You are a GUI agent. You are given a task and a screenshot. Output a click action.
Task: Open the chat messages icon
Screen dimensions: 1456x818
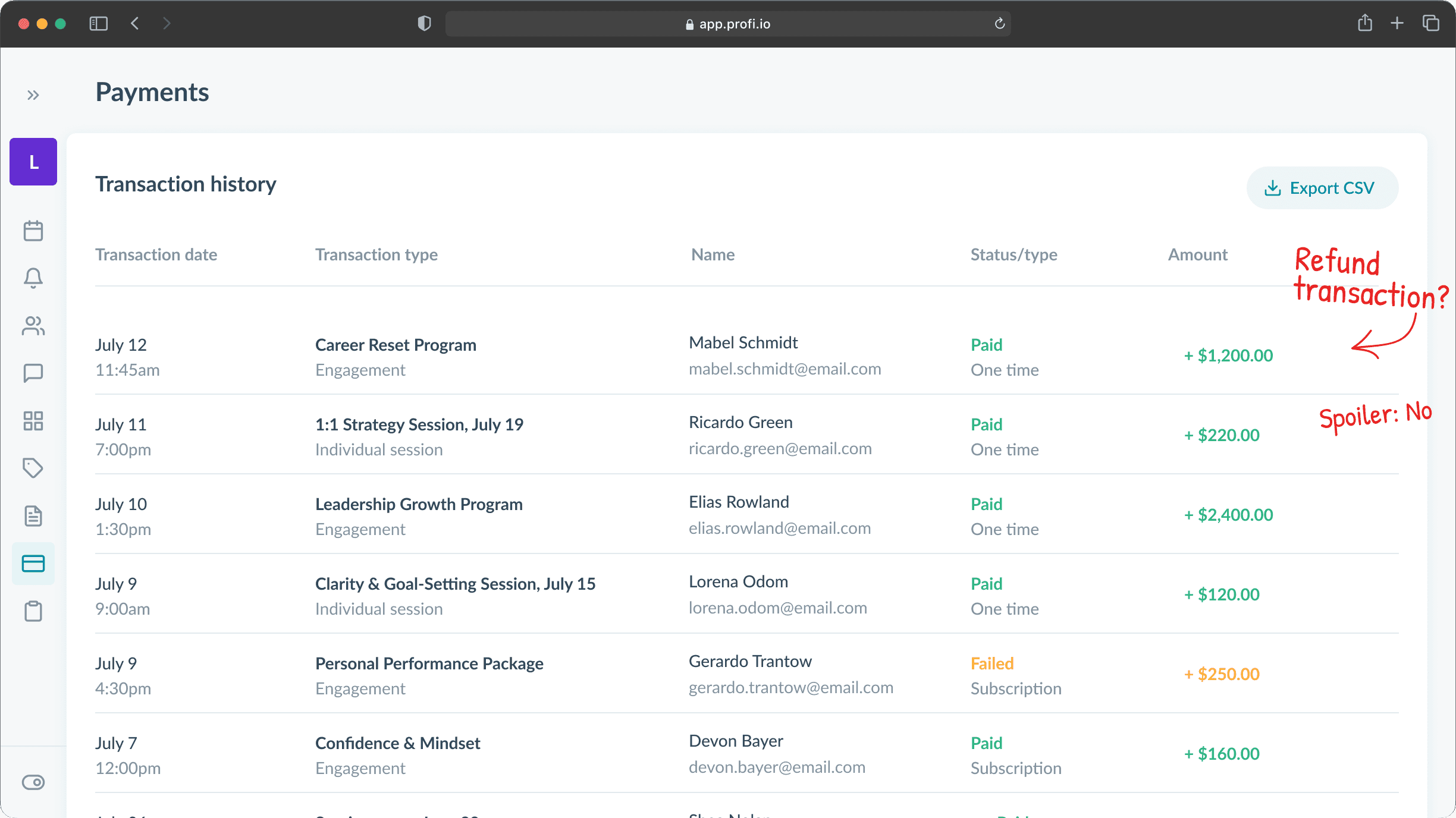click(33, 373)
